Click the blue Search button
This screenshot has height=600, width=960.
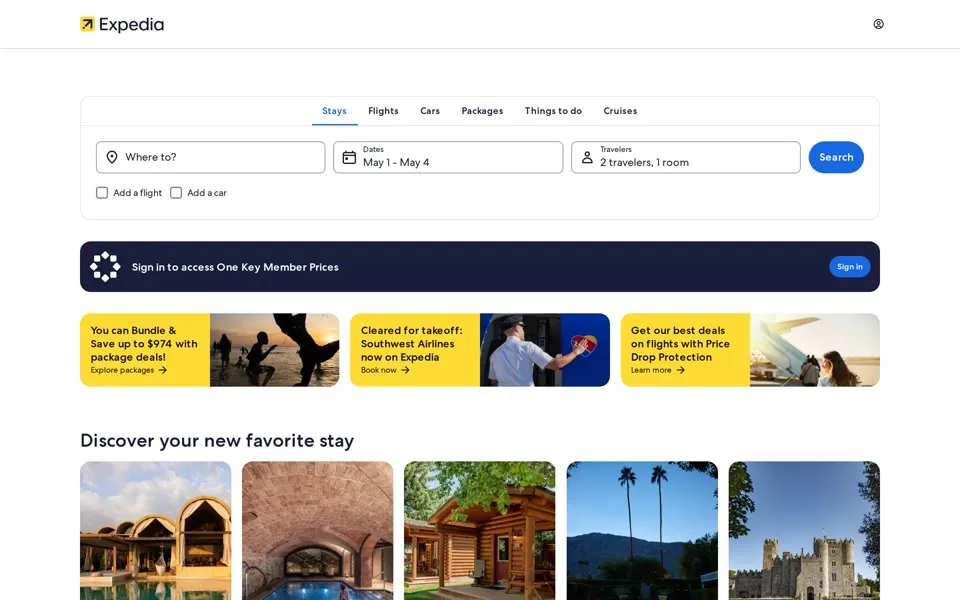pos(836,157)
